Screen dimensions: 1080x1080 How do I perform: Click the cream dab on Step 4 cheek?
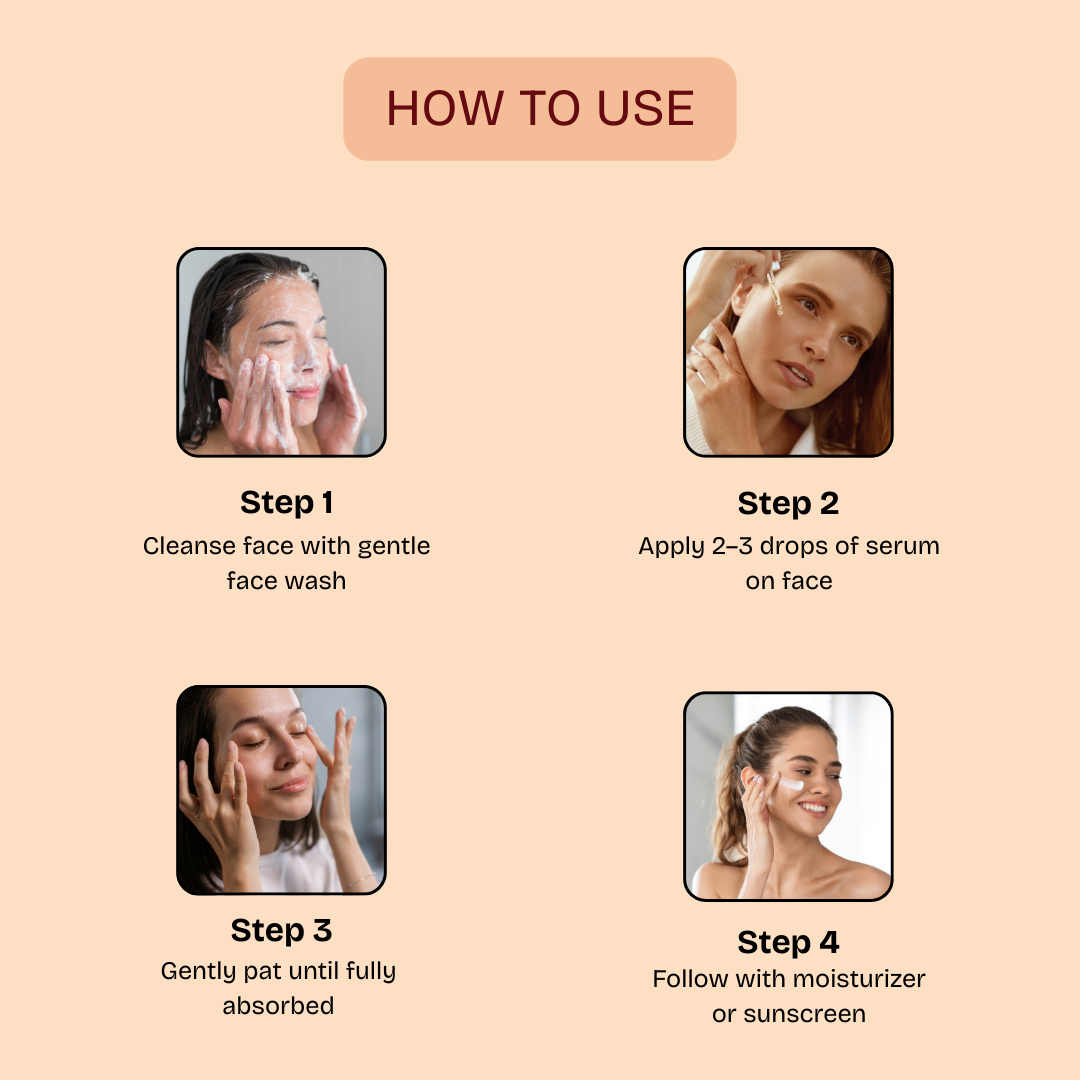[x=791, y=785]
